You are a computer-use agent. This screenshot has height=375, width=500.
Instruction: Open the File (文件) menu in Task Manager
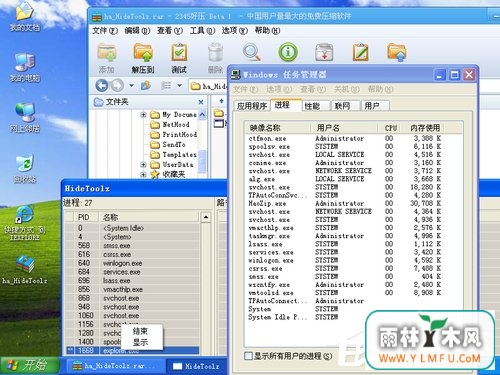pos(245,89)
